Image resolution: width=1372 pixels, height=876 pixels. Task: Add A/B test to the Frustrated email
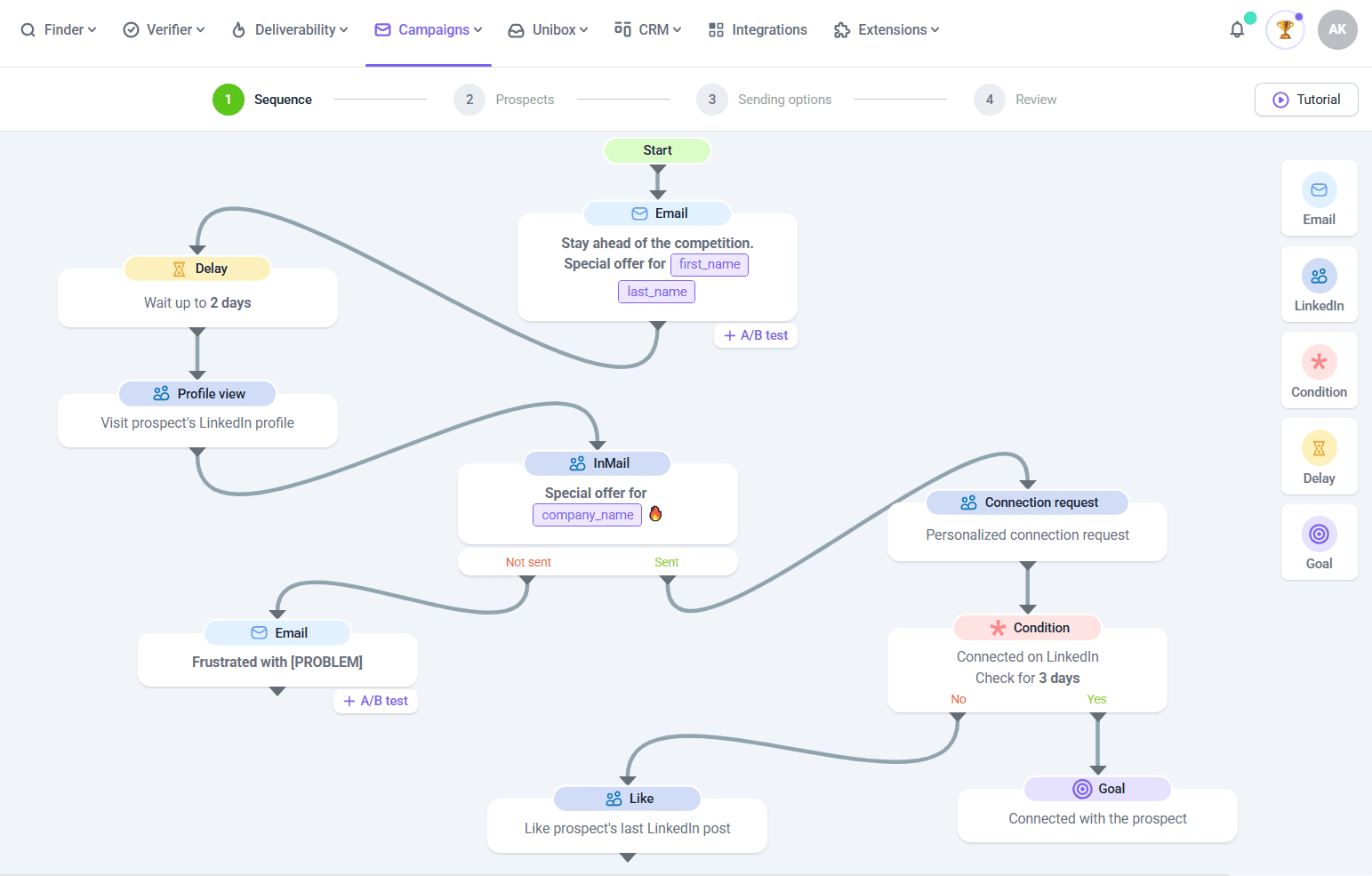(x=376, y=701)
